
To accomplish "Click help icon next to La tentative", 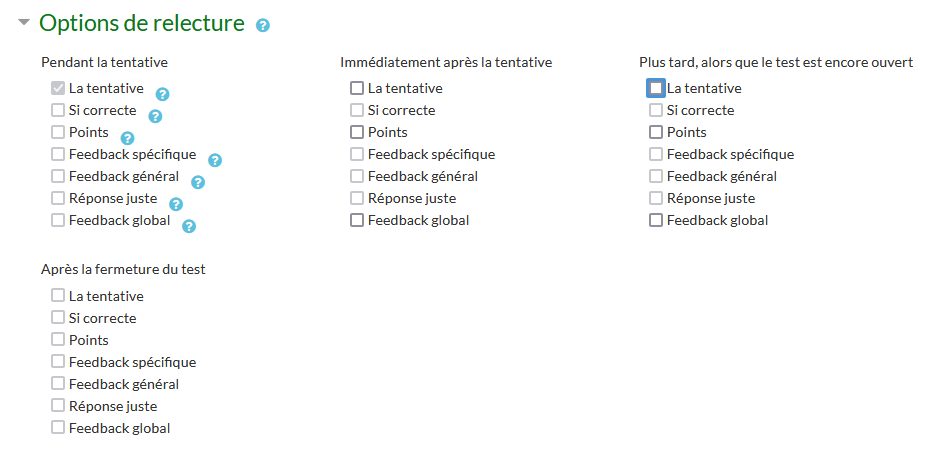I will coord(163,94).
